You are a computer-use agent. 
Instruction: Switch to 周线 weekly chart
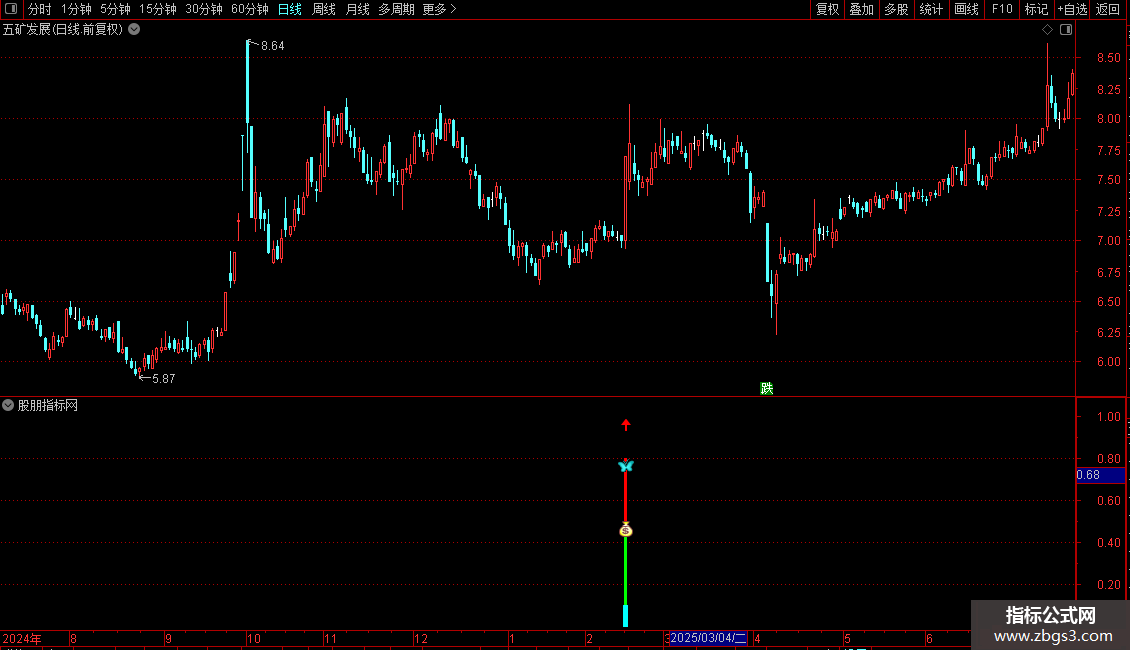coord(324,9)
